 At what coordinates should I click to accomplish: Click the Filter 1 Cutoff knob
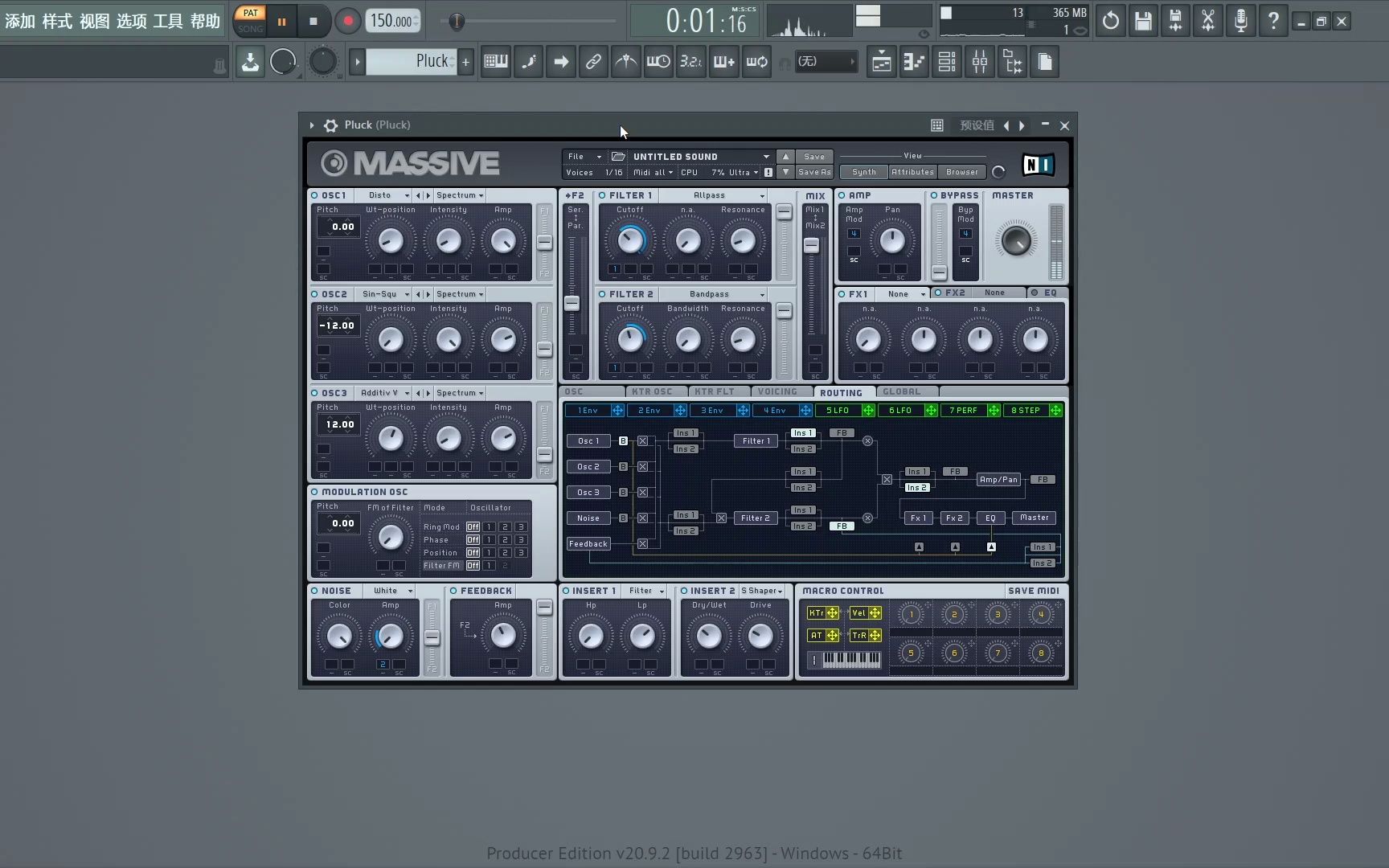pyautogui.click(x=630, y=240)
